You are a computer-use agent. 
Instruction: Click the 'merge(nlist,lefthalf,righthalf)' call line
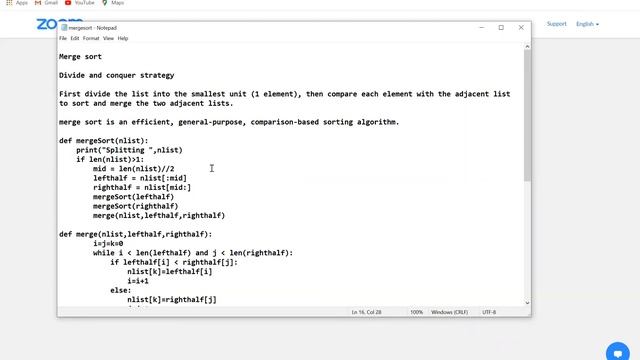[x=159, y=216]
